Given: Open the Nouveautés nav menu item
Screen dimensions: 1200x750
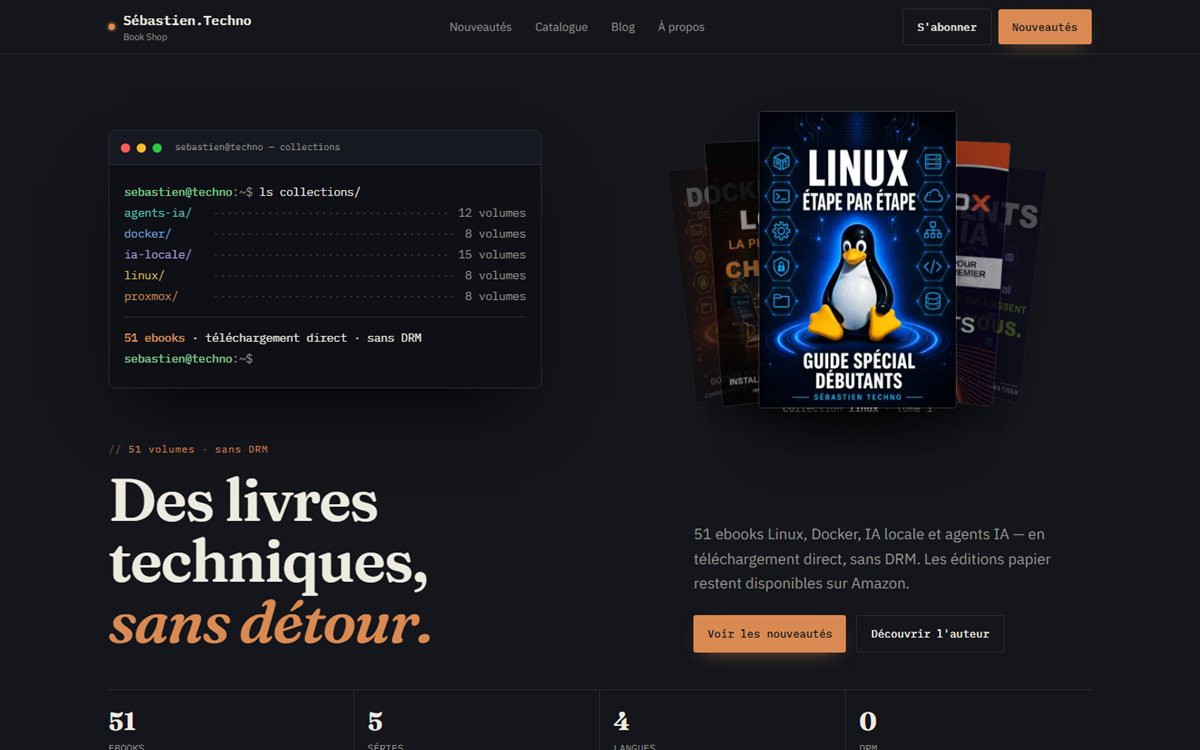Looking at the screenshot, I should (x=480, y=27).
